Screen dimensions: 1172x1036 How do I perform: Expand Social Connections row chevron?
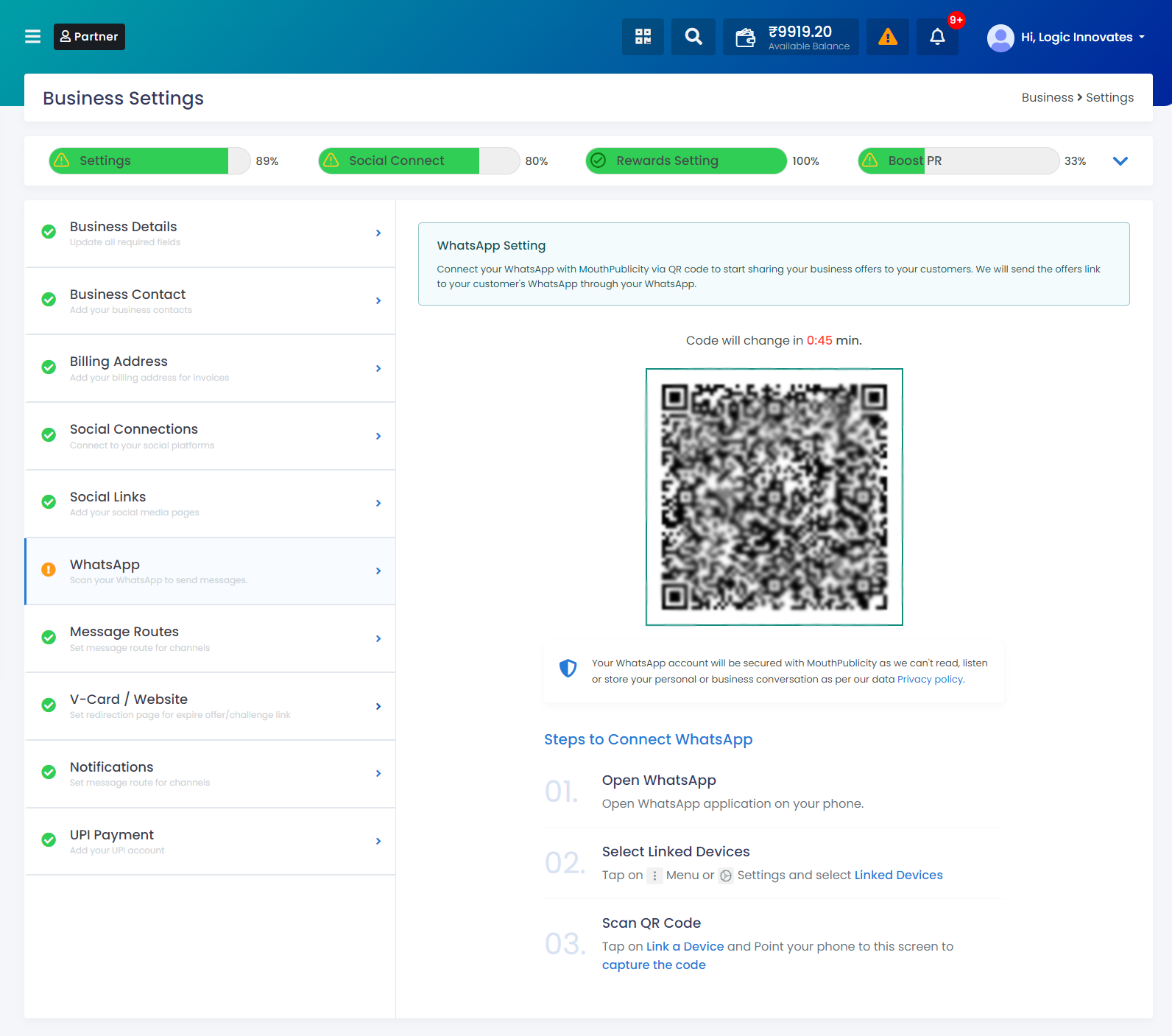[378, 437]
